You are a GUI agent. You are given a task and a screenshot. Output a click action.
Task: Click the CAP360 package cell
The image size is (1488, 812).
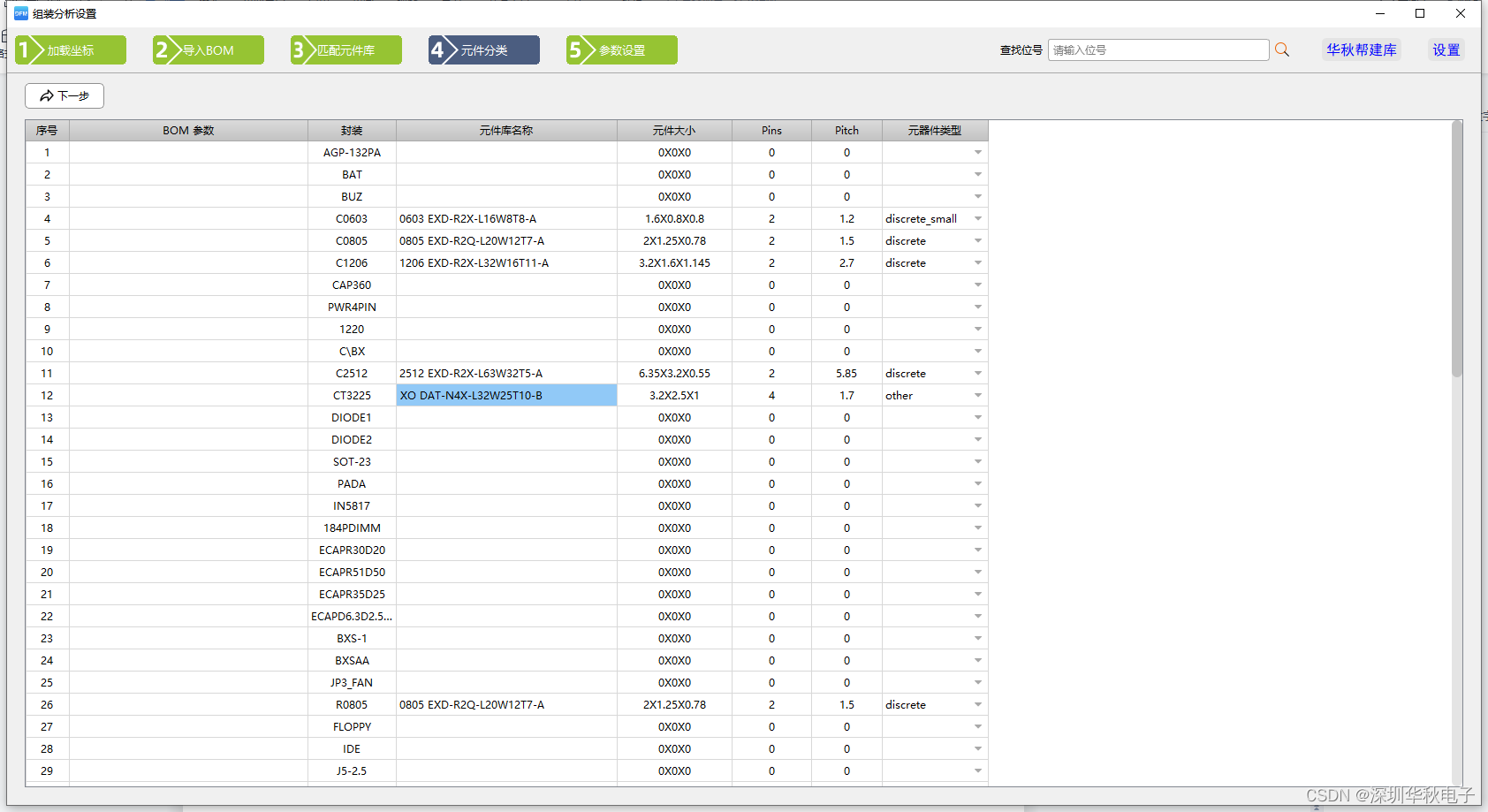(352, 285)
